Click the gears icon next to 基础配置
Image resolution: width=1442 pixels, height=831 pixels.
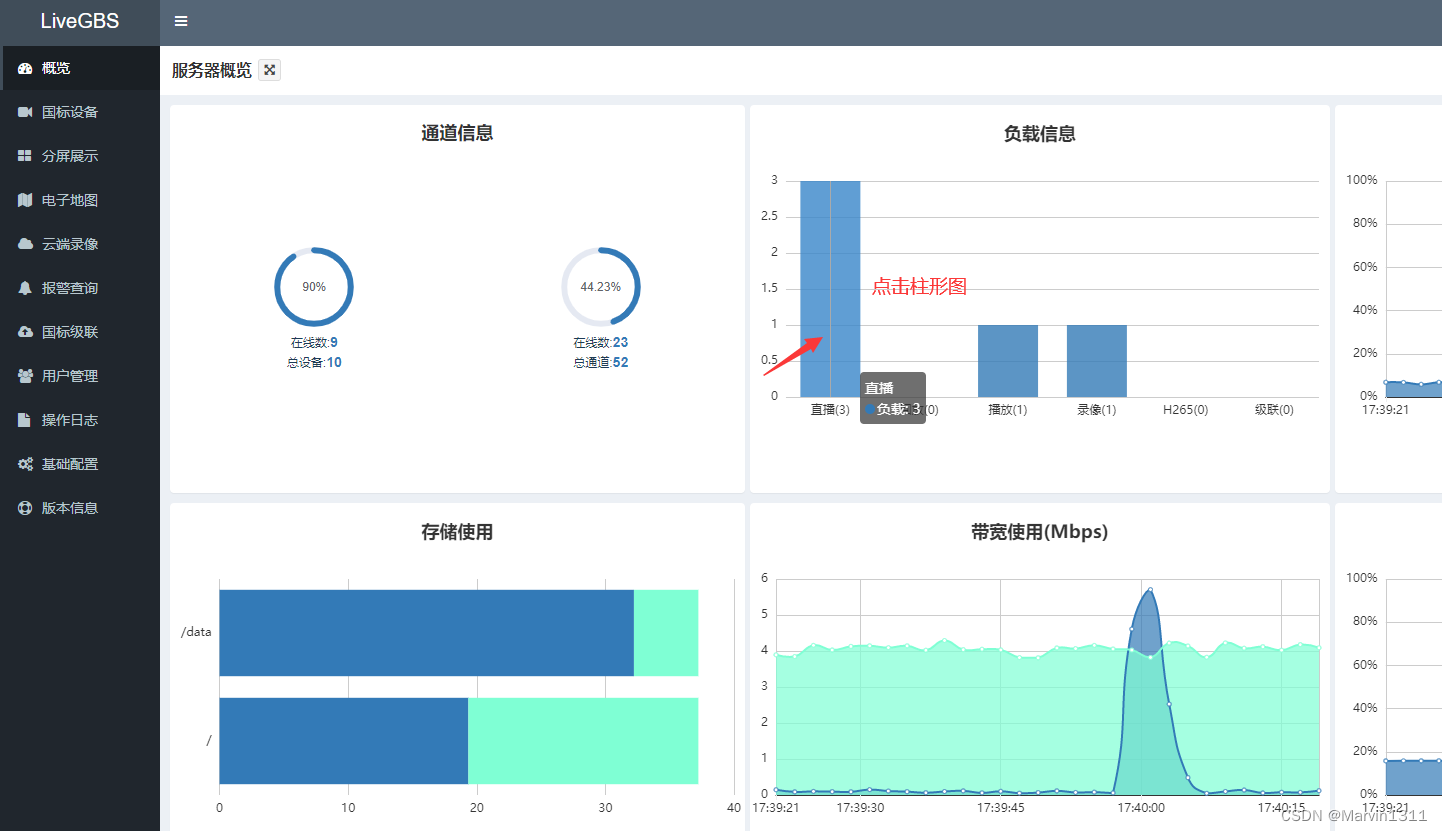tap(25, 464)
